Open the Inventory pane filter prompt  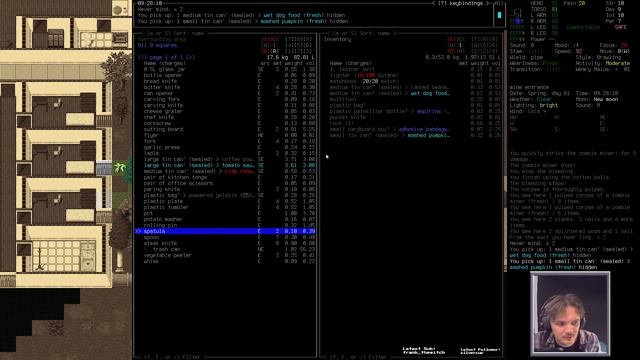pyautogui.click(x=359, y=357)
